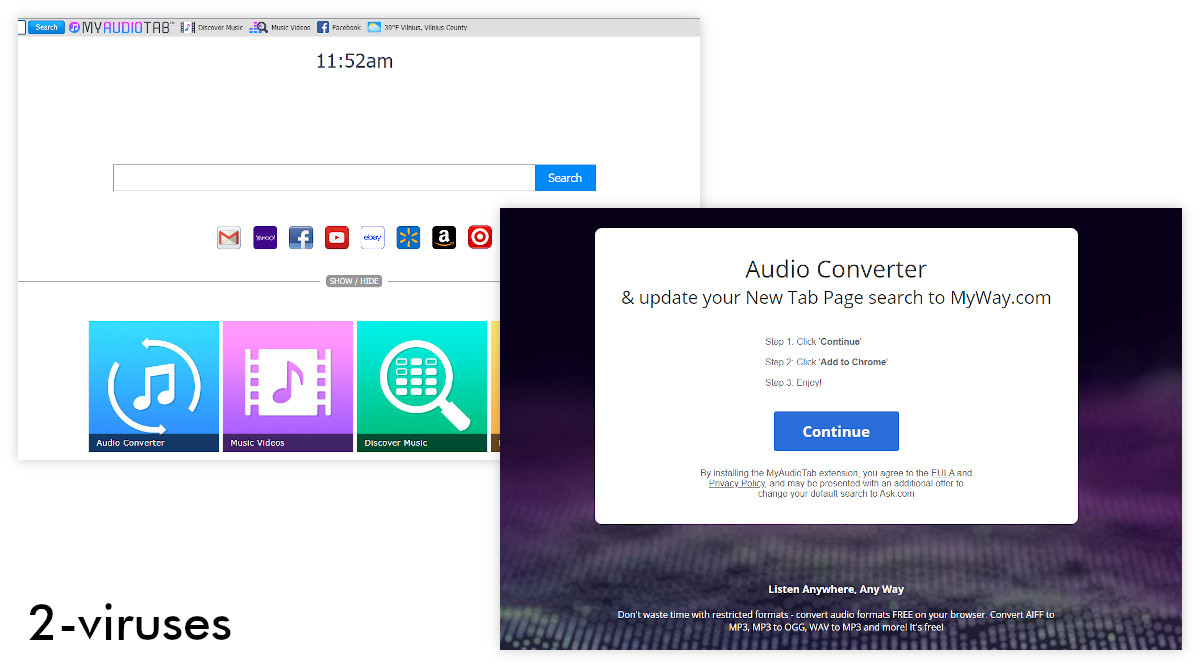This screenshot has height=668, width=1200.
Task: Click the blue Search button on the homepage
Action: click(x=565, y=177)
